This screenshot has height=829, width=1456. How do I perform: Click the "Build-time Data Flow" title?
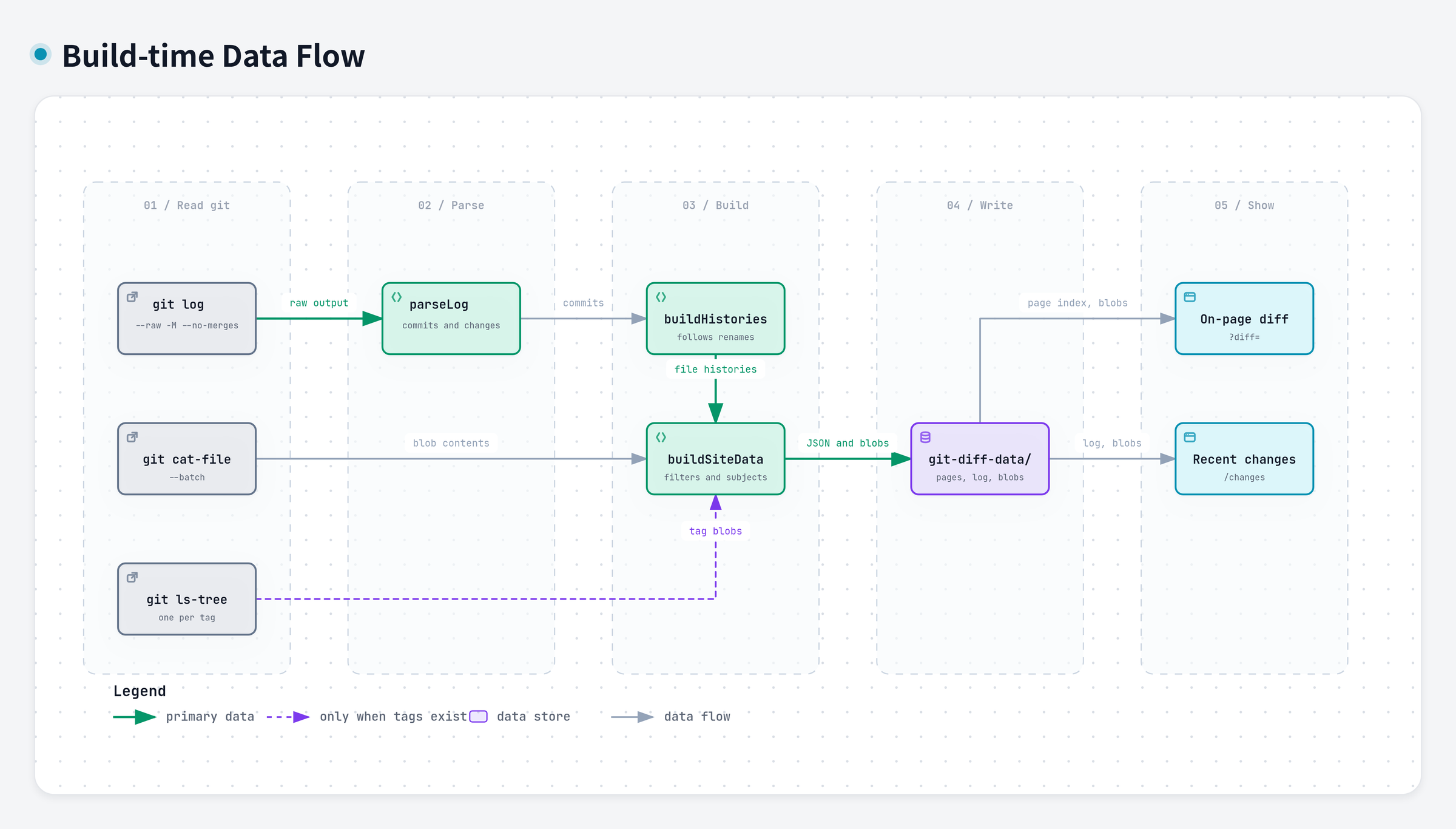click(x=214, y=56)
